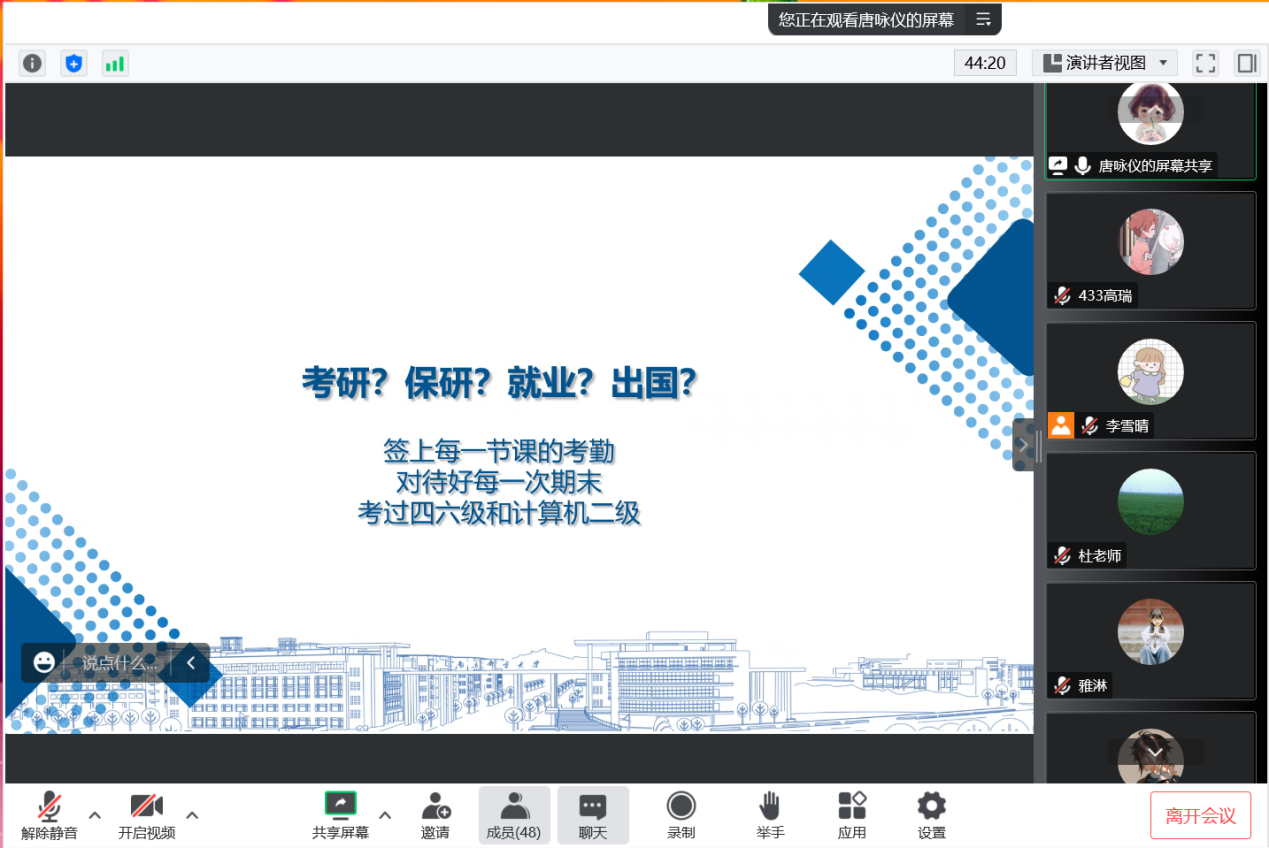
Task: Open the Chat panel
Action: 593,814
